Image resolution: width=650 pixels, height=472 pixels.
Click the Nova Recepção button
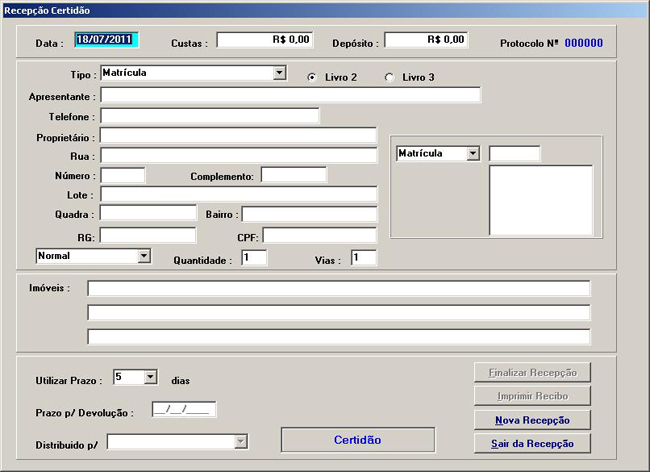[x=532, y=420]
